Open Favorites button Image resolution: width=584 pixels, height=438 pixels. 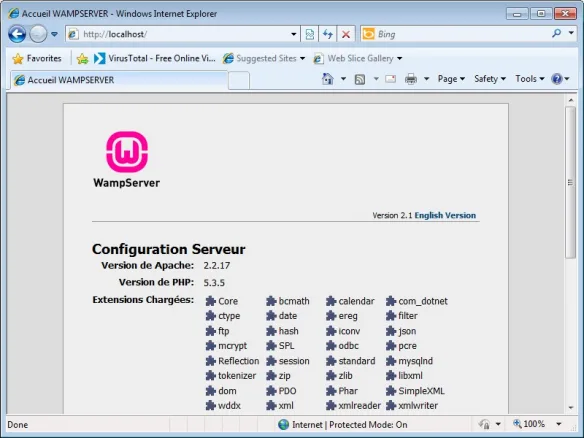tap(36, 58)
